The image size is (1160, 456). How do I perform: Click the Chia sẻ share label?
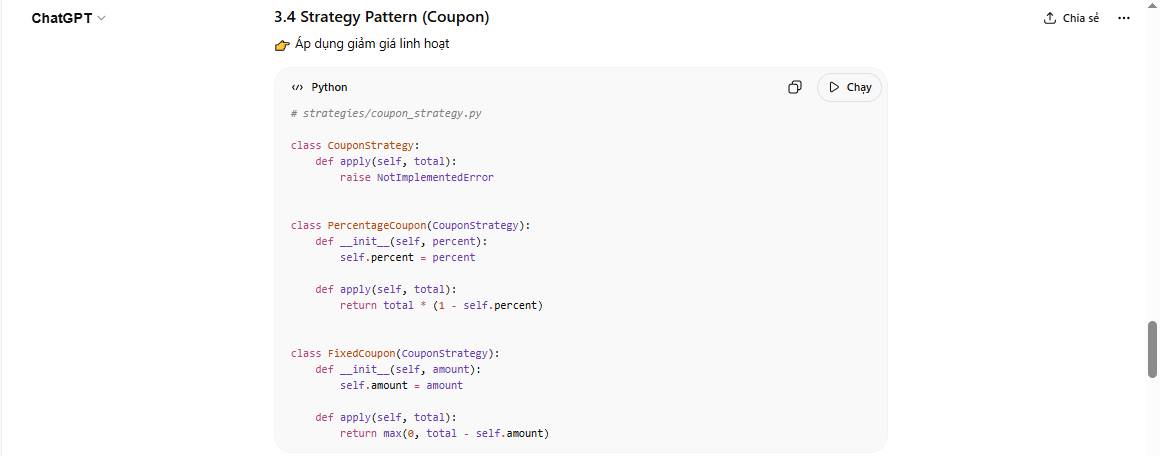(1081, 18)
